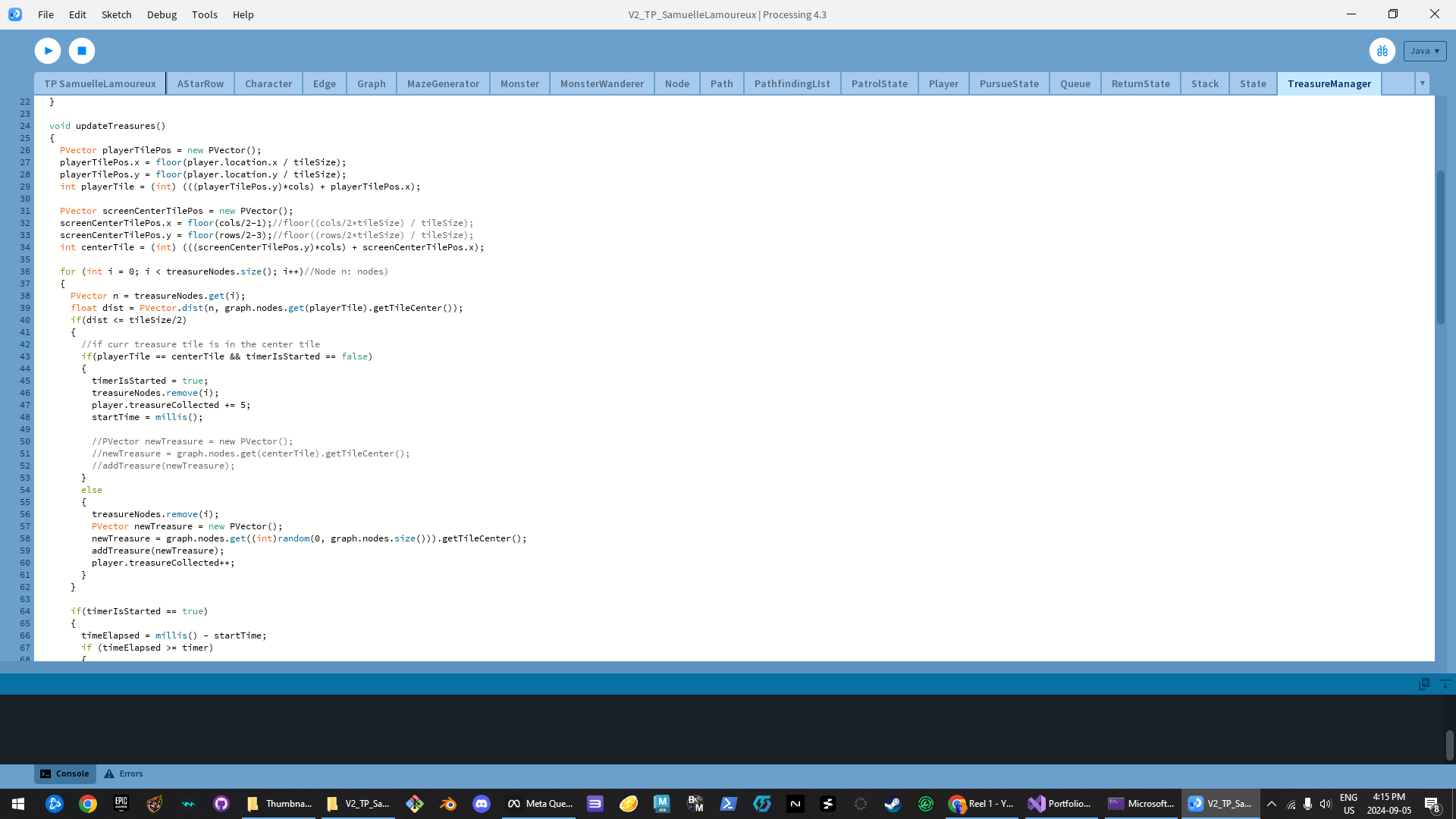Open Discord from the taskbar
This screenshot has height=819, width=1456.
(482, 804)
